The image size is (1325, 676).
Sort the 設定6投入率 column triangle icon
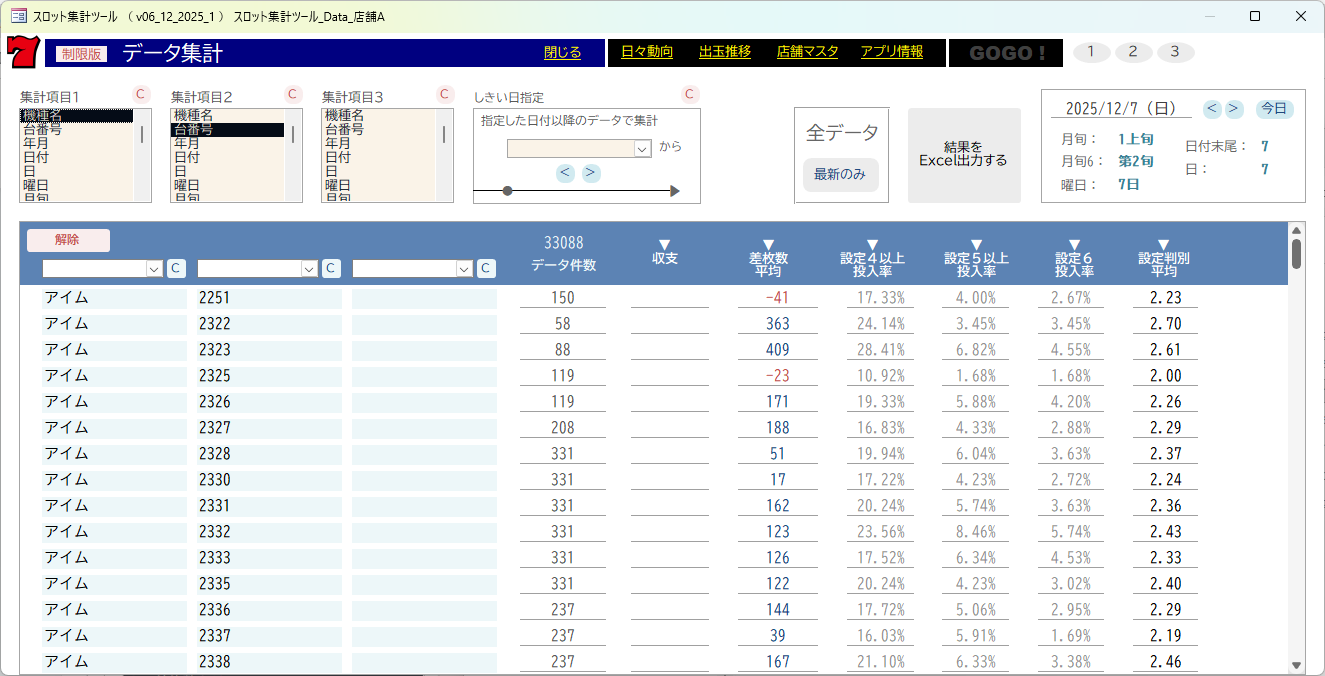pyautogui.click(x=1074, y=240)
